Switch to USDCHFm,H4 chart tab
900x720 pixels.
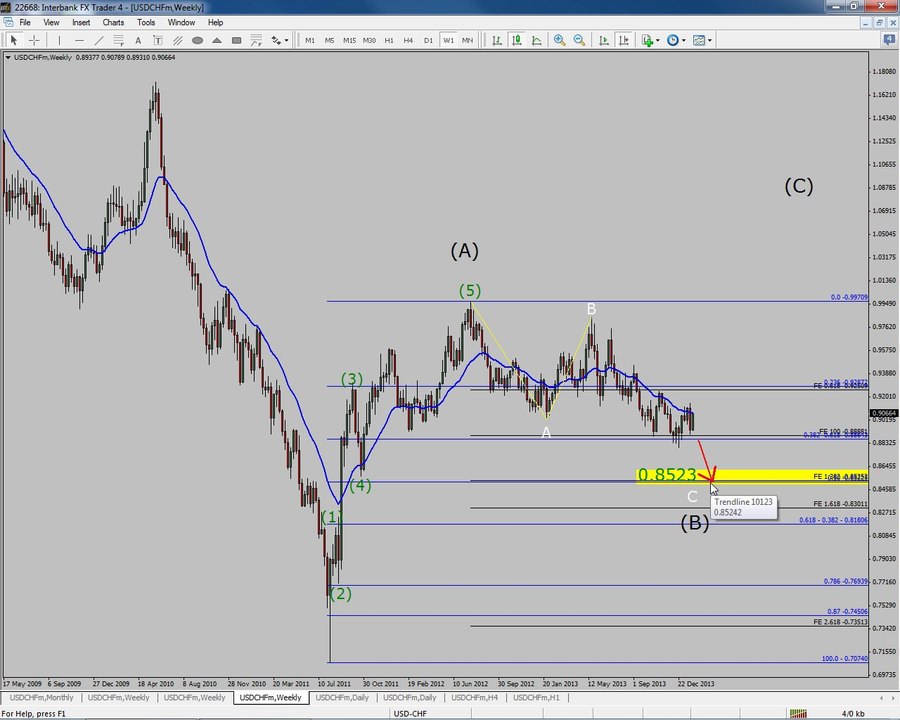click(474, 698)
